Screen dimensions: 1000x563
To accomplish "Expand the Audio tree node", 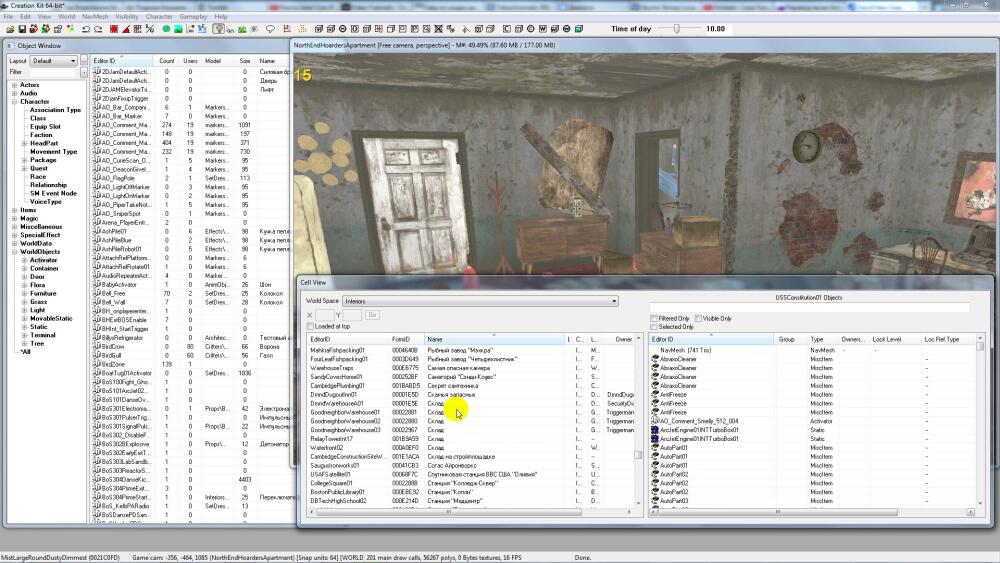I will click(15, 93).
